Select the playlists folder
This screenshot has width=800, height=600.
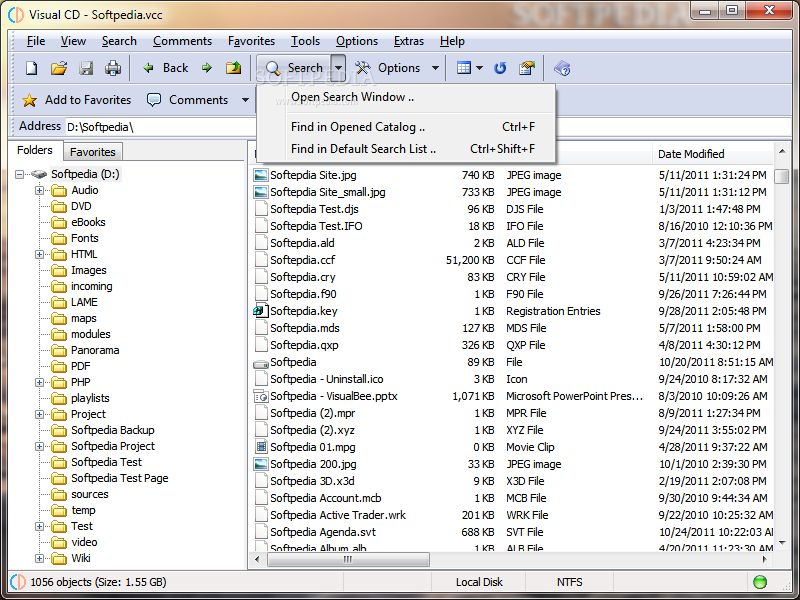(x=90, y=398)
